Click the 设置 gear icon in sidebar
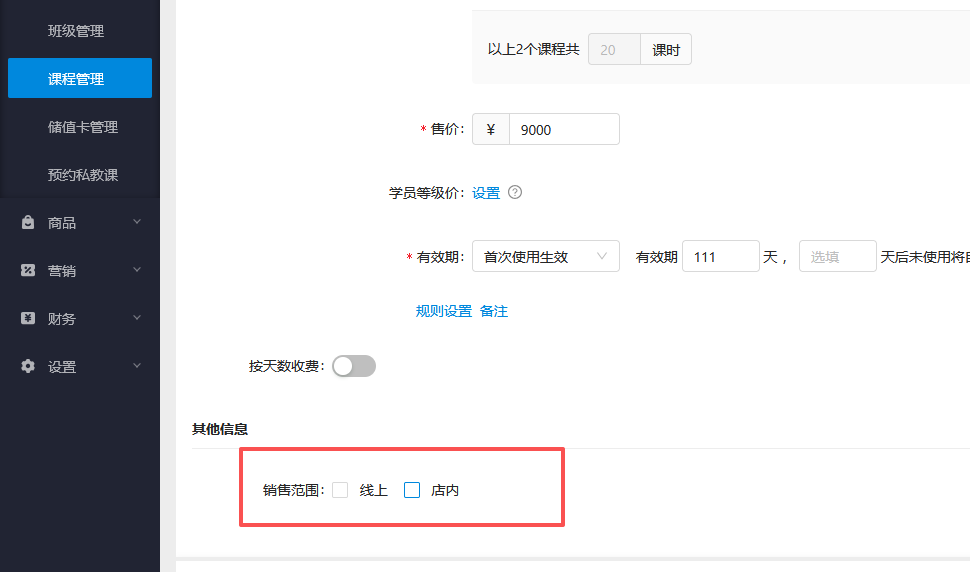The image size is (970, 572). 28,366
